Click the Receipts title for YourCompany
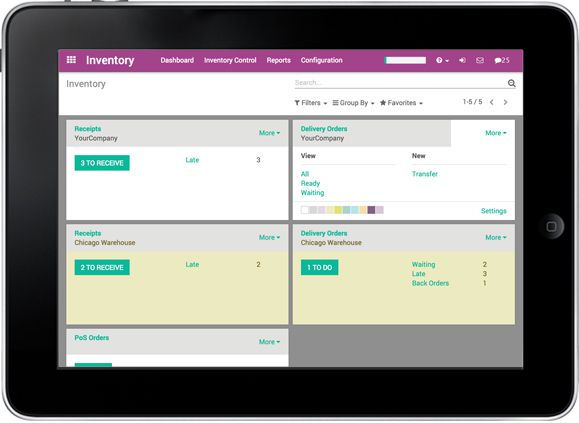The width and height of the screenshot is (579, 423). pos(88,128)
